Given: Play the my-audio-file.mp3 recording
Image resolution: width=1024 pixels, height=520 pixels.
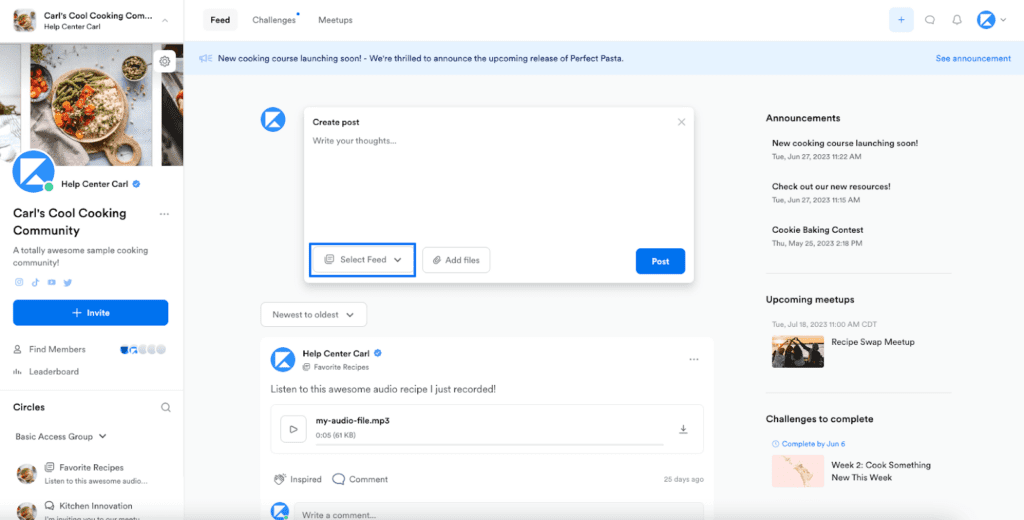Looking at the screenshot, I should [293, 429].
